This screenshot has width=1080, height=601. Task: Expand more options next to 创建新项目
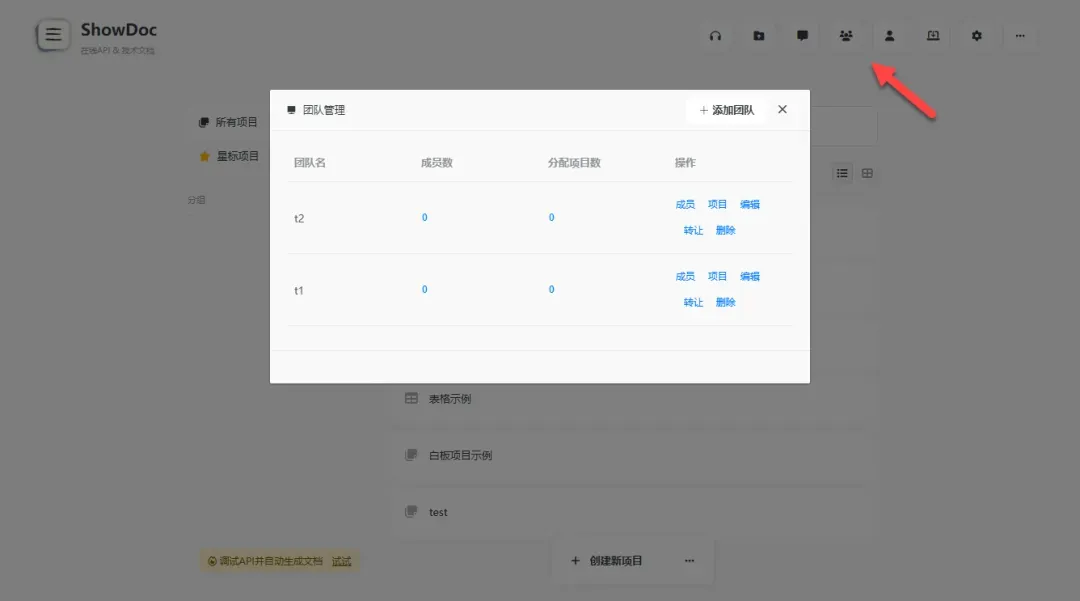tap(689, 561)
